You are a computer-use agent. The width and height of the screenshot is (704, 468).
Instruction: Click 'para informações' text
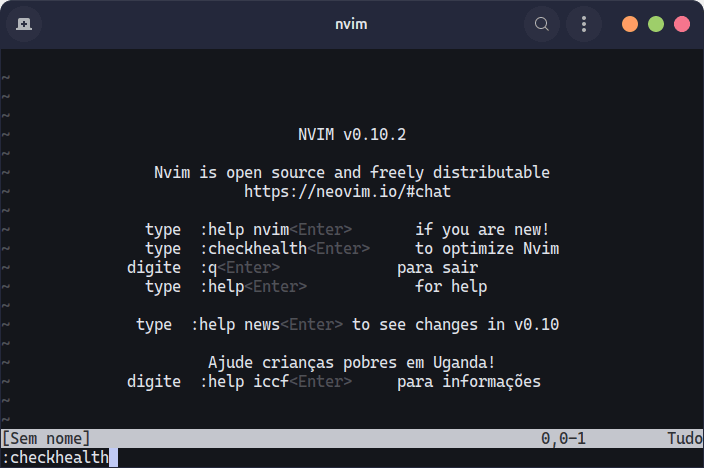469,382
